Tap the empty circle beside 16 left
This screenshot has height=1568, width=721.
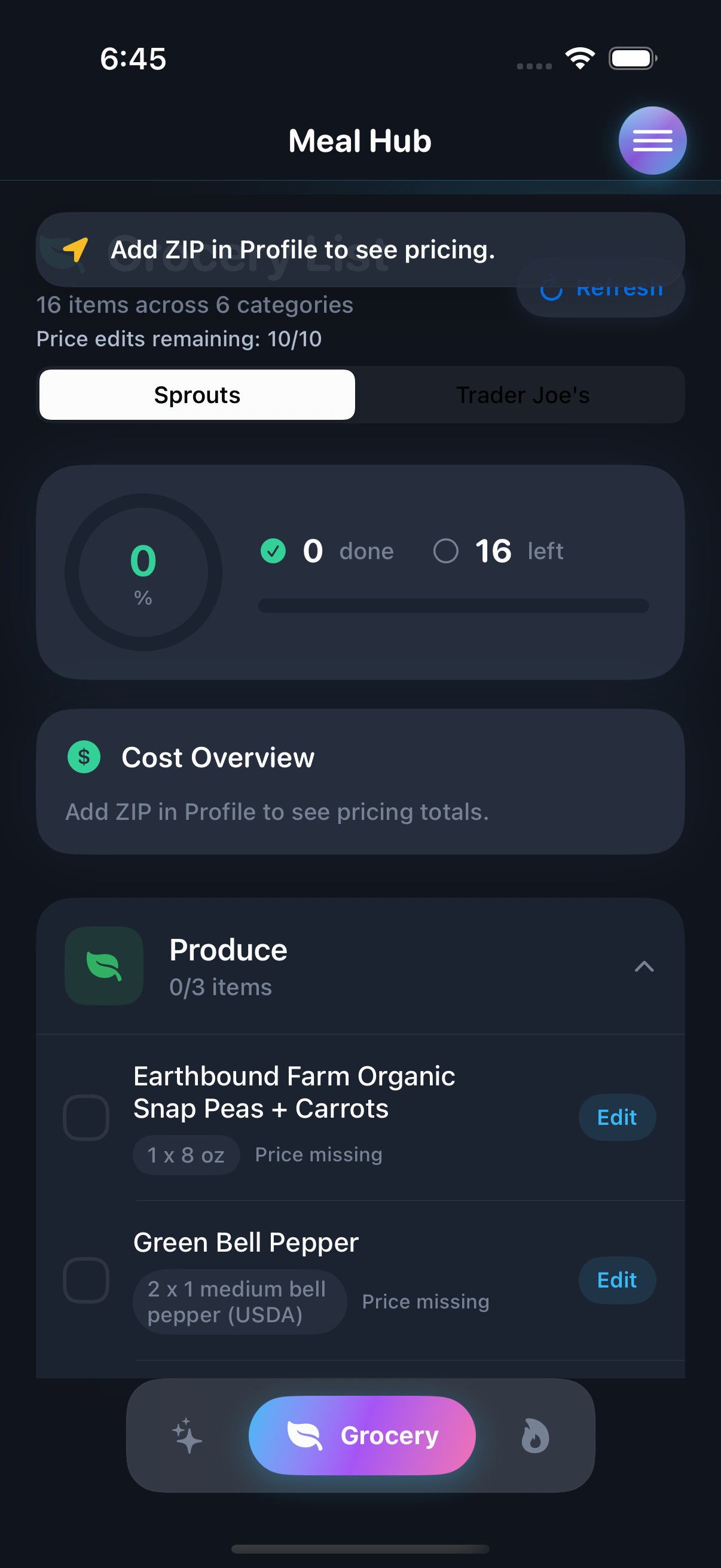445,551
